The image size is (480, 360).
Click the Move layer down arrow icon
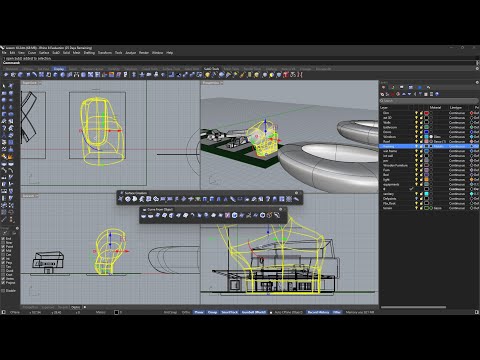coord(409,94)
